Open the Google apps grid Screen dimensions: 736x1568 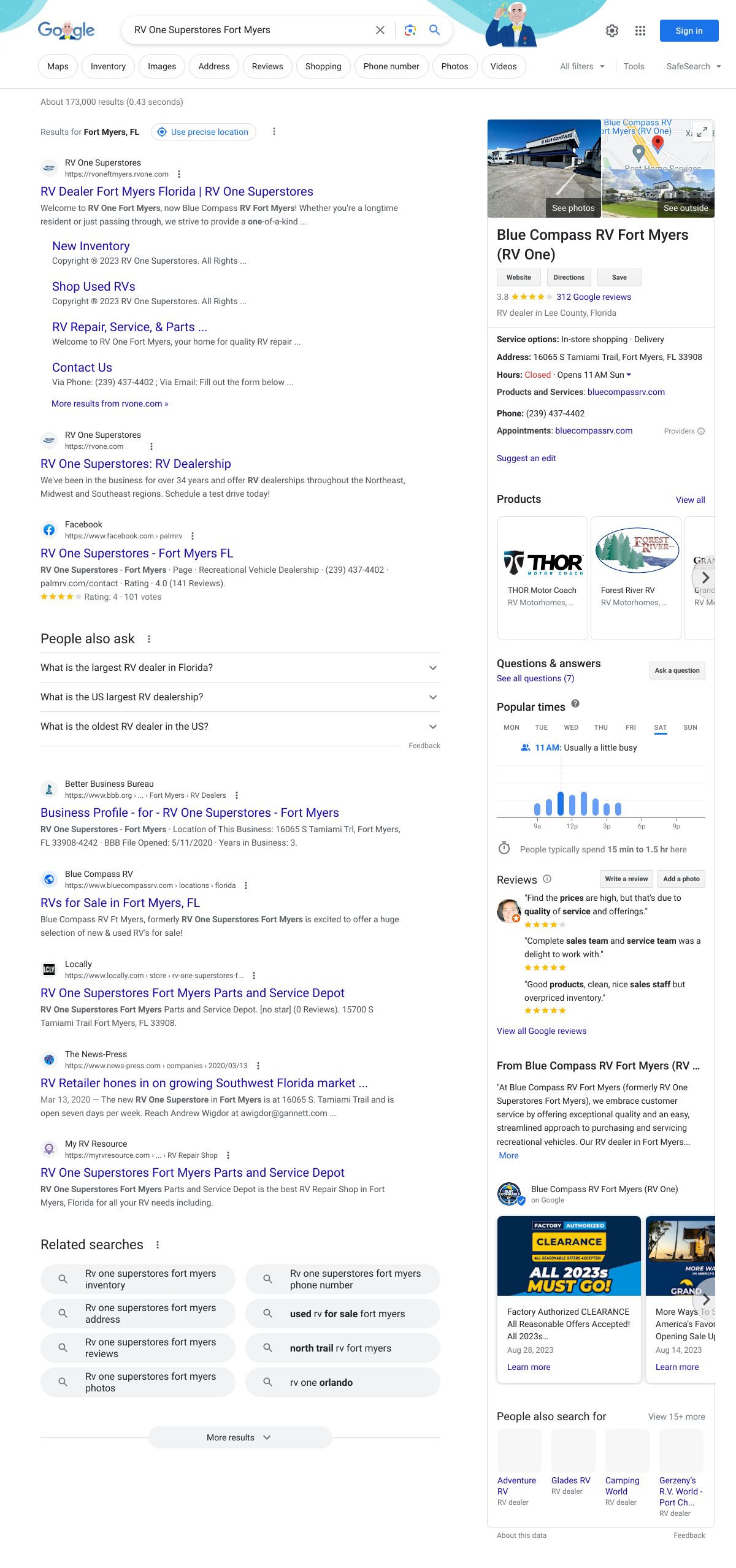(x=640, y=31)
